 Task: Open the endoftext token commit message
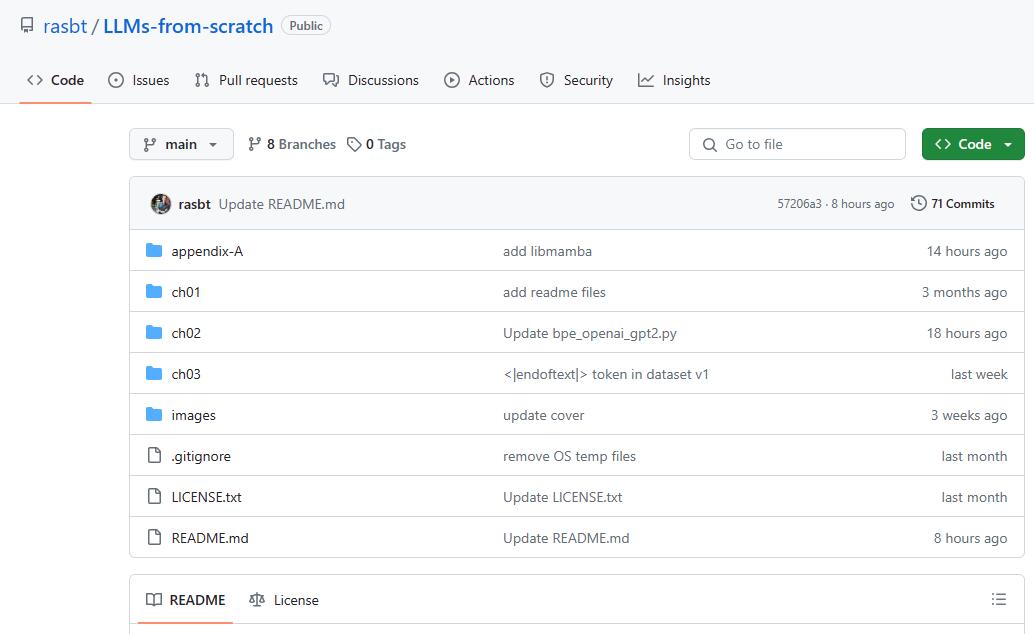point(605,374)
